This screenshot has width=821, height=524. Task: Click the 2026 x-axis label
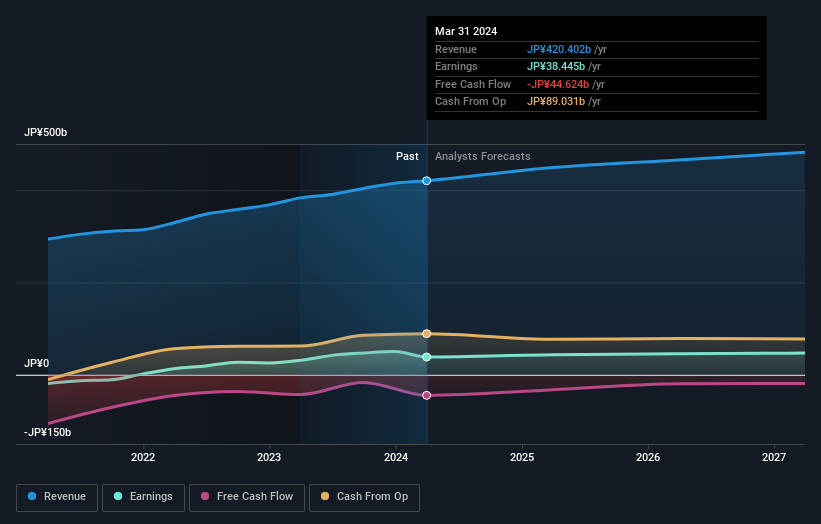648,457
